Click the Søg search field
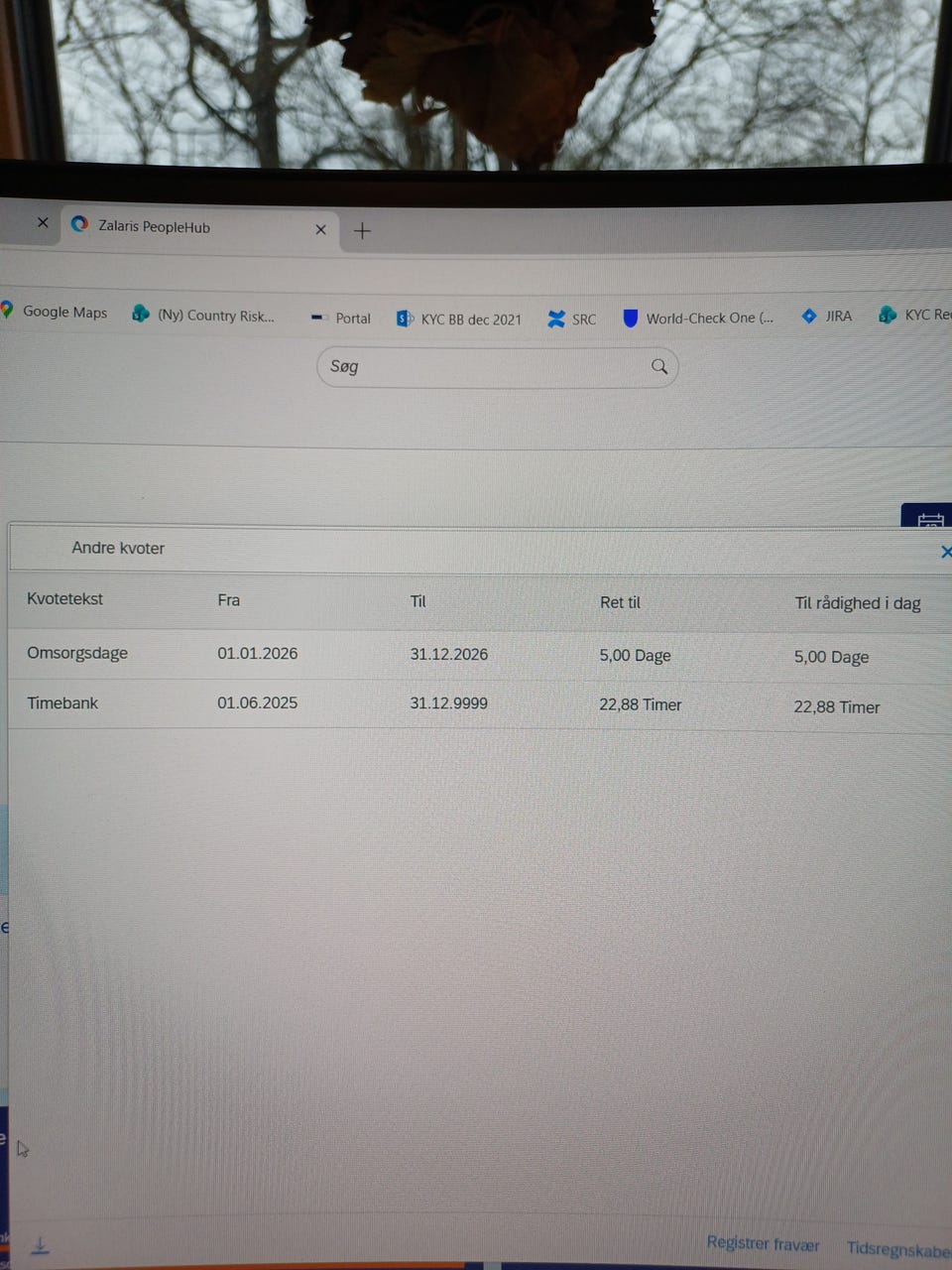The width and height of the screenshot is (952, 1270). tap(497, 366)
